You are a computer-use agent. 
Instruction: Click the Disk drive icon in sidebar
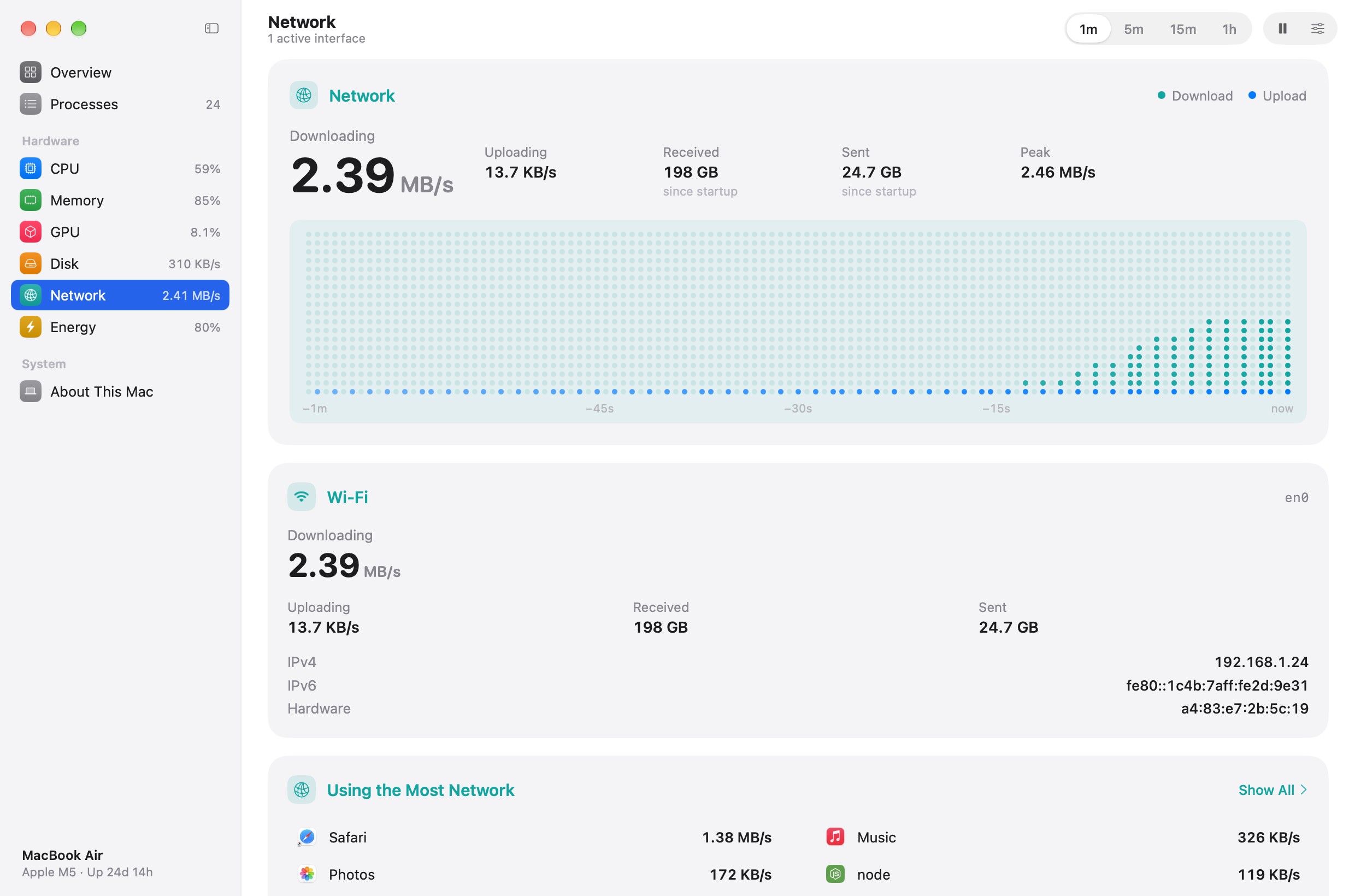click(30, 263)
